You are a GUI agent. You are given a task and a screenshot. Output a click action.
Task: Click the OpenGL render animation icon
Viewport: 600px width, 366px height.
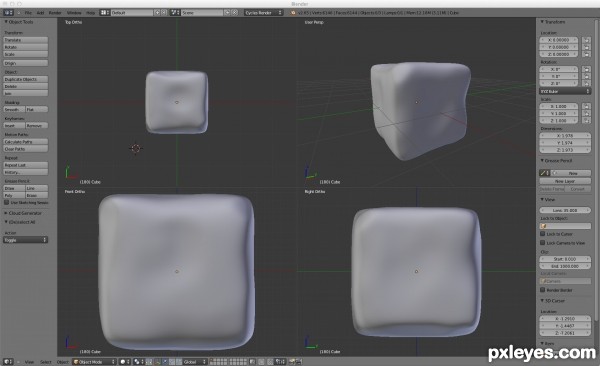(298, 361)
